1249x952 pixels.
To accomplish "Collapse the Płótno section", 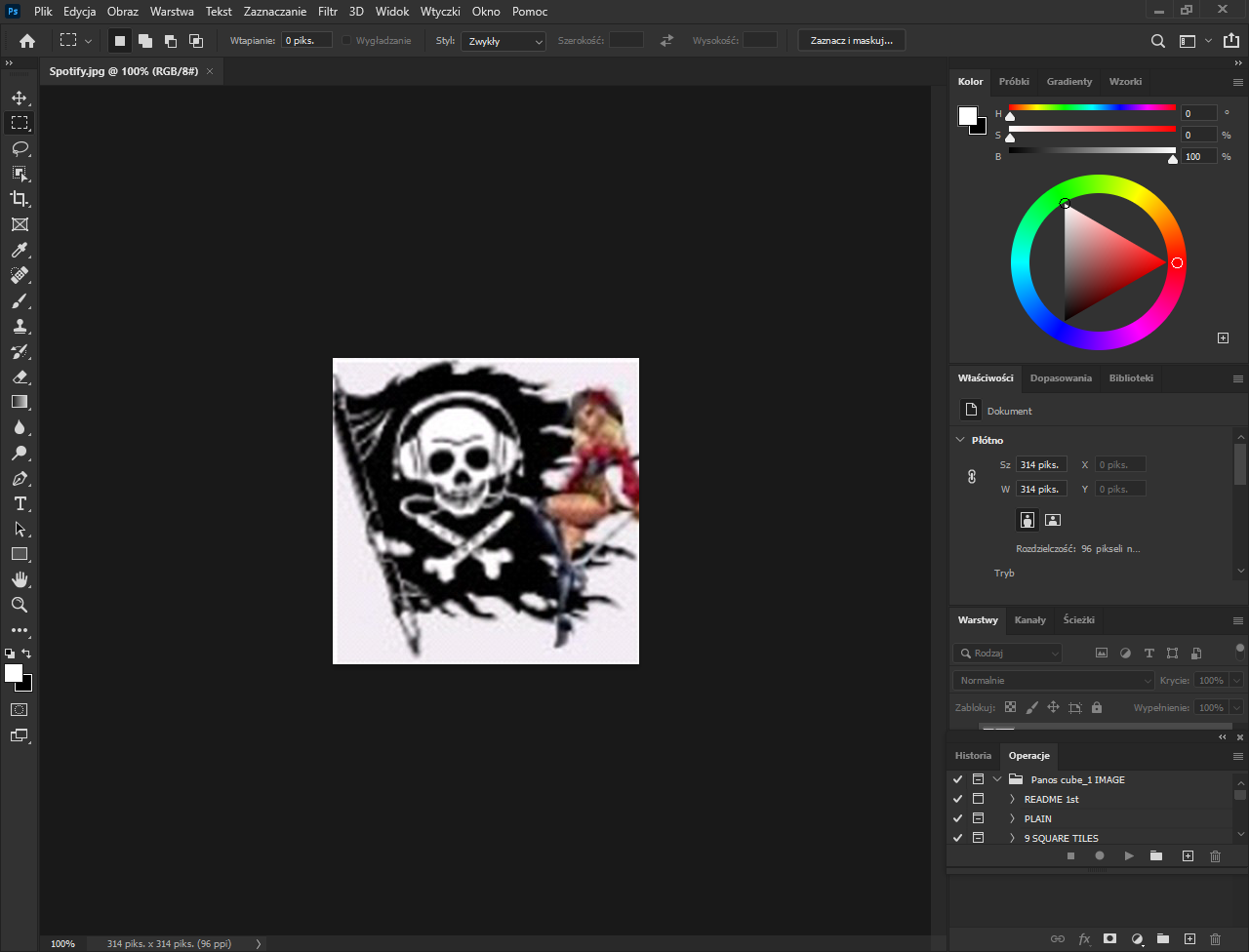I will (x=960, y=440).
